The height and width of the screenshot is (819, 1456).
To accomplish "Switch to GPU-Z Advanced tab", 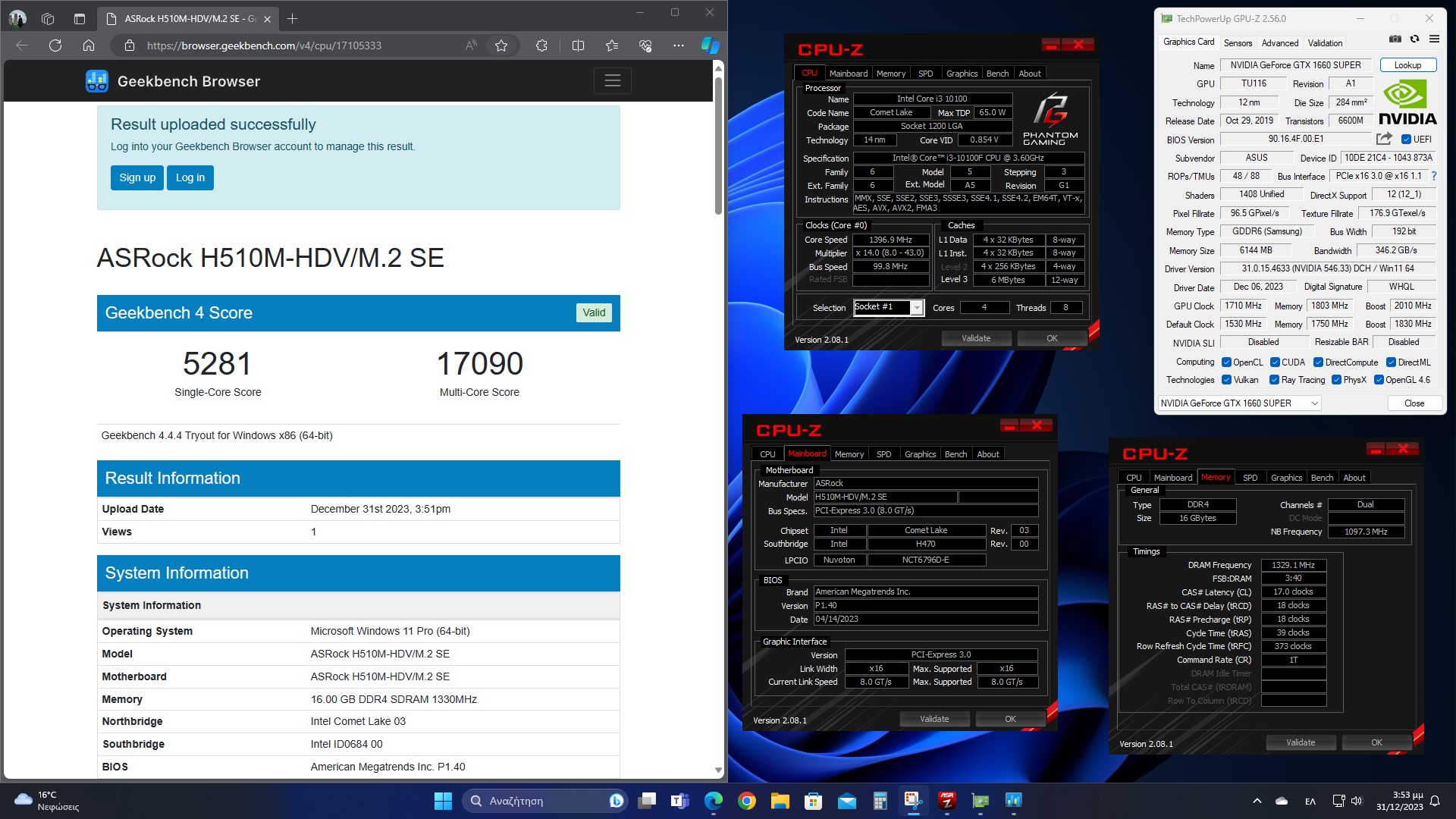I will click(x=1280, y=43).
